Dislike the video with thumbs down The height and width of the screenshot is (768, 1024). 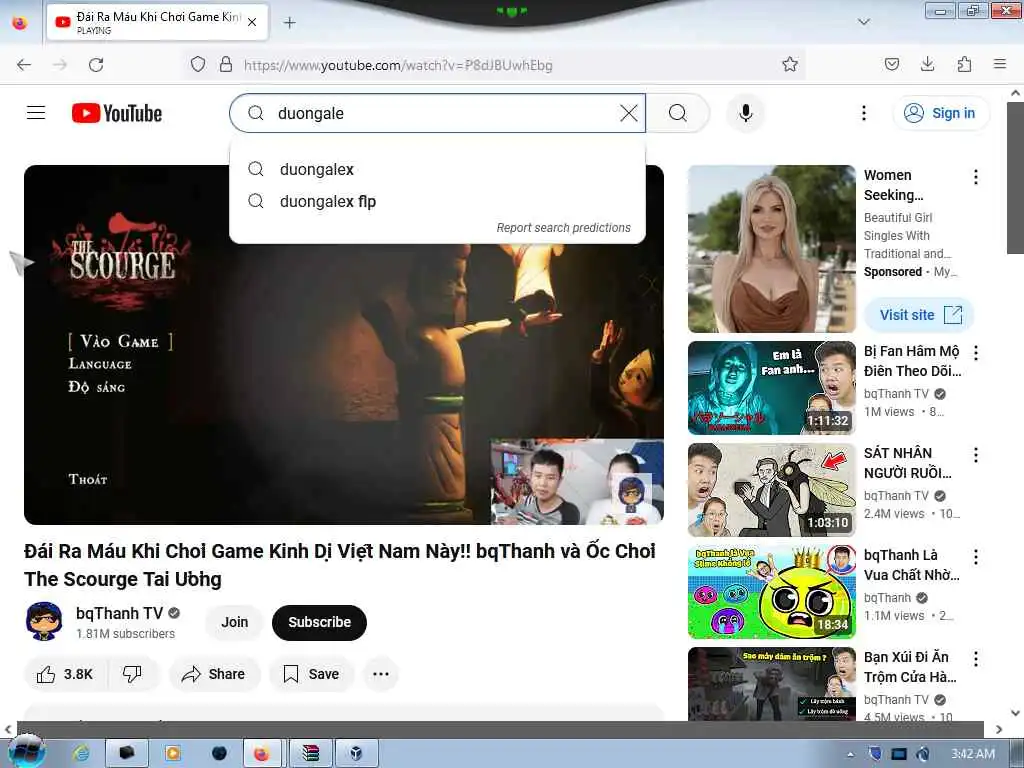coord(133,674)
